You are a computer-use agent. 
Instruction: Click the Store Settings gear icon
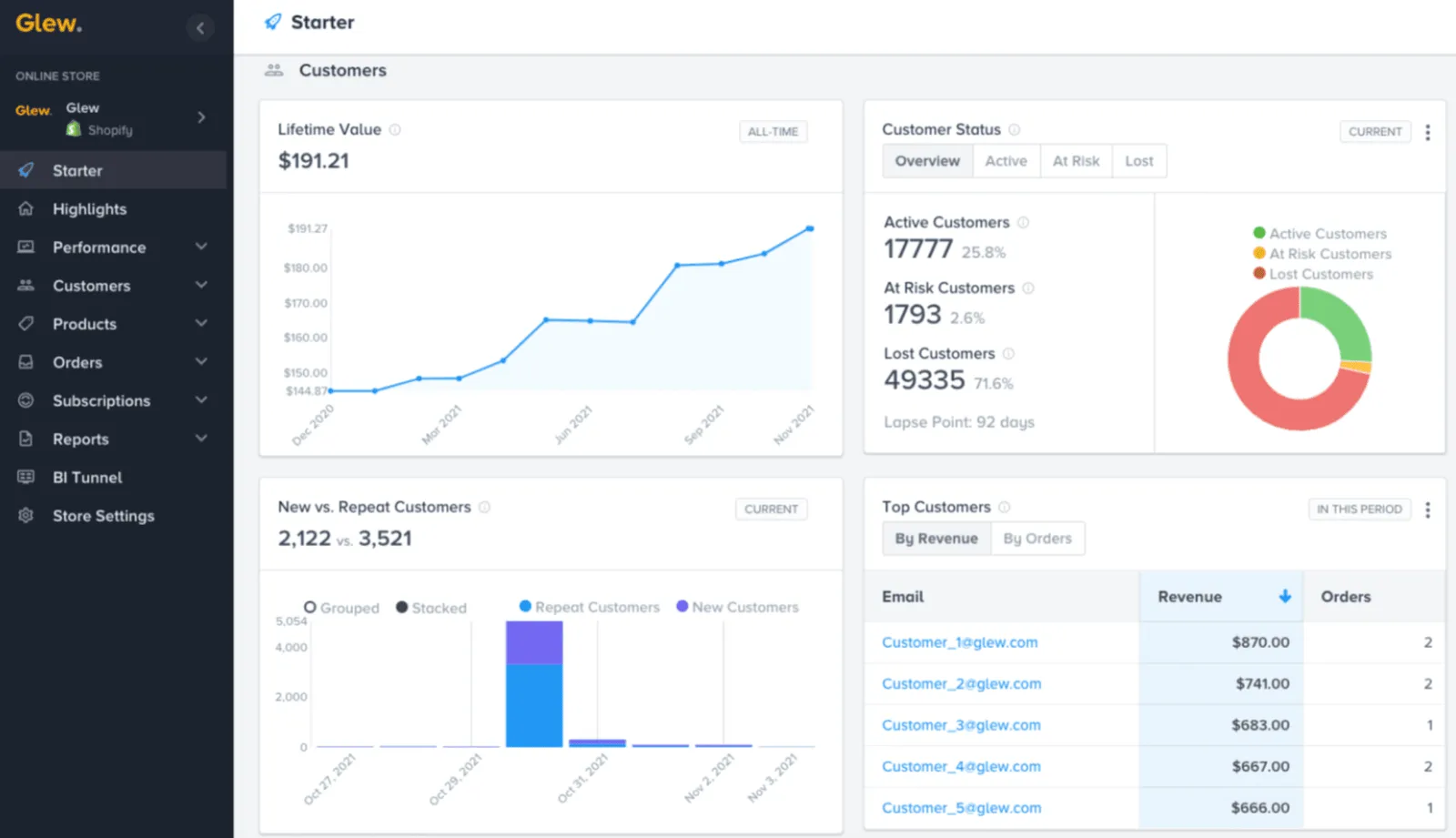point(26,515)
